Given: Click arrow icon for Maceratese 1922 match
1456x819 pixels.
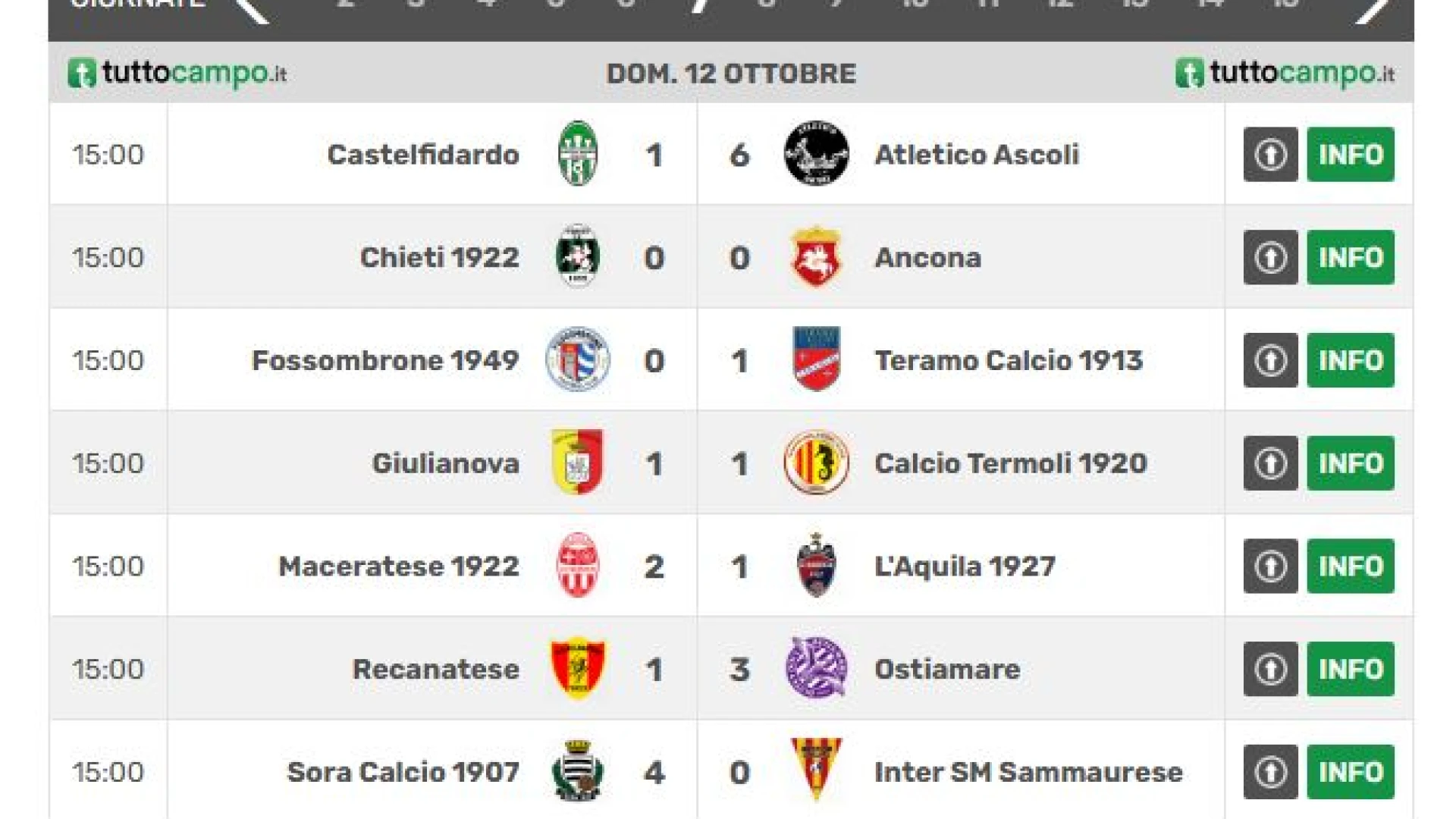Looking at the screenshot, I should pyautogui.click(x=1270, y=566).
